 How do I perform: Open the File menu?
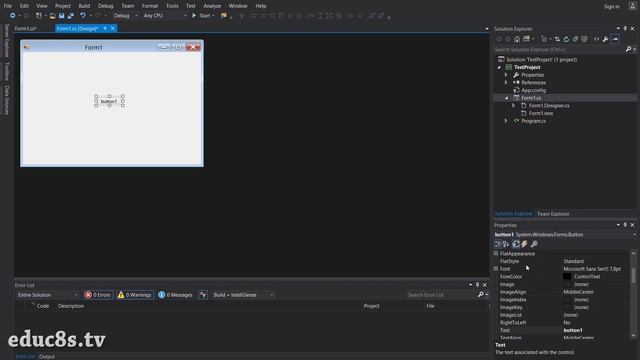[8, 6]
